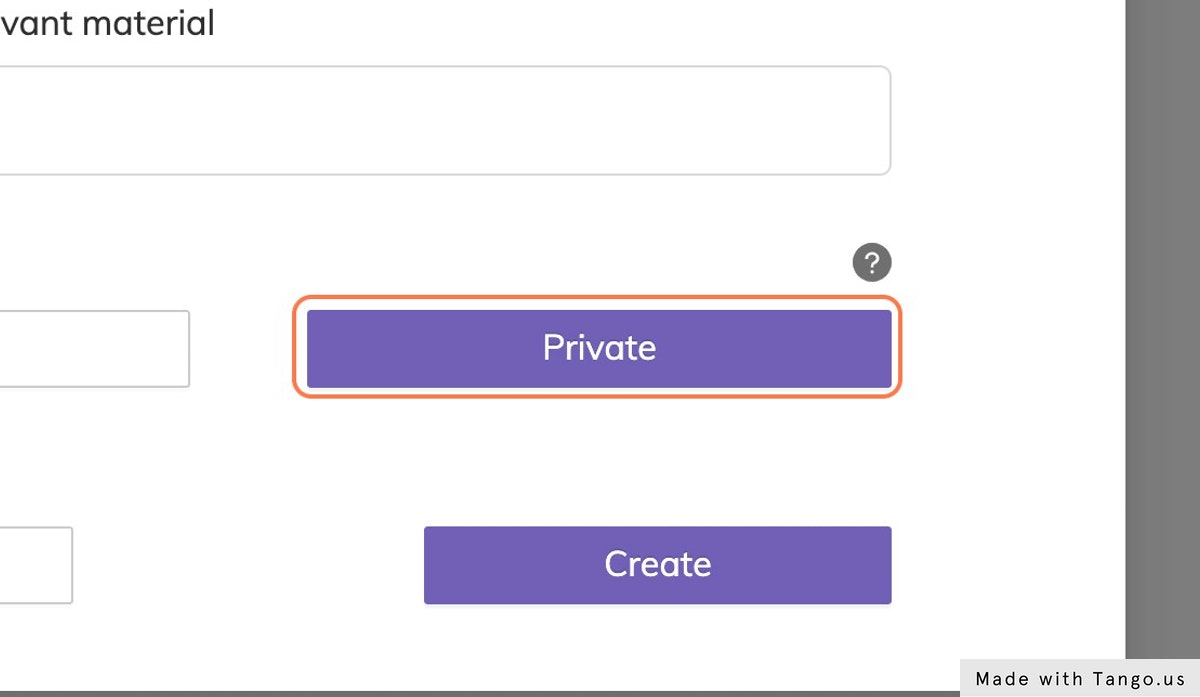Click inside the relevant material text area

click(x=445, y=119)
